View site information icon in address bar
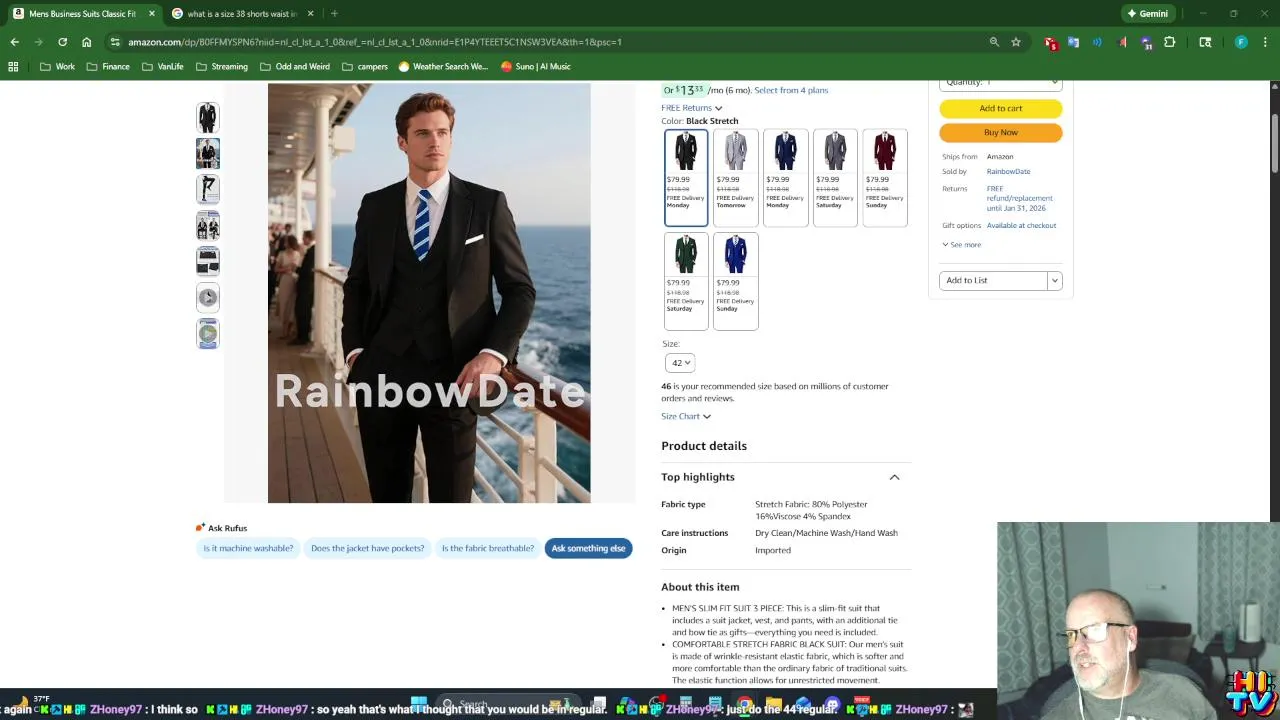This screenshot has width=1280, height=720. pyautogui.click(x=115, y=42)
